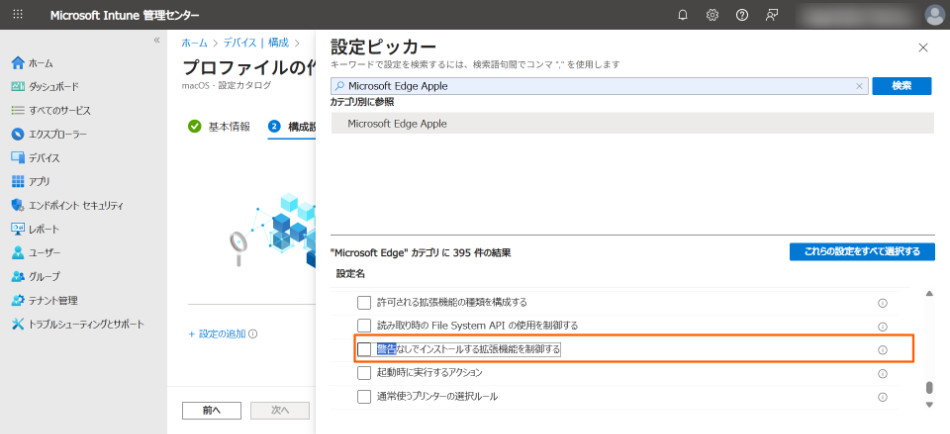The height and width of the screenshot is (434, 950).
Task: Tick 通常使うプリンターの選択ルール checkbox
Action: click(x=364, y=397)
